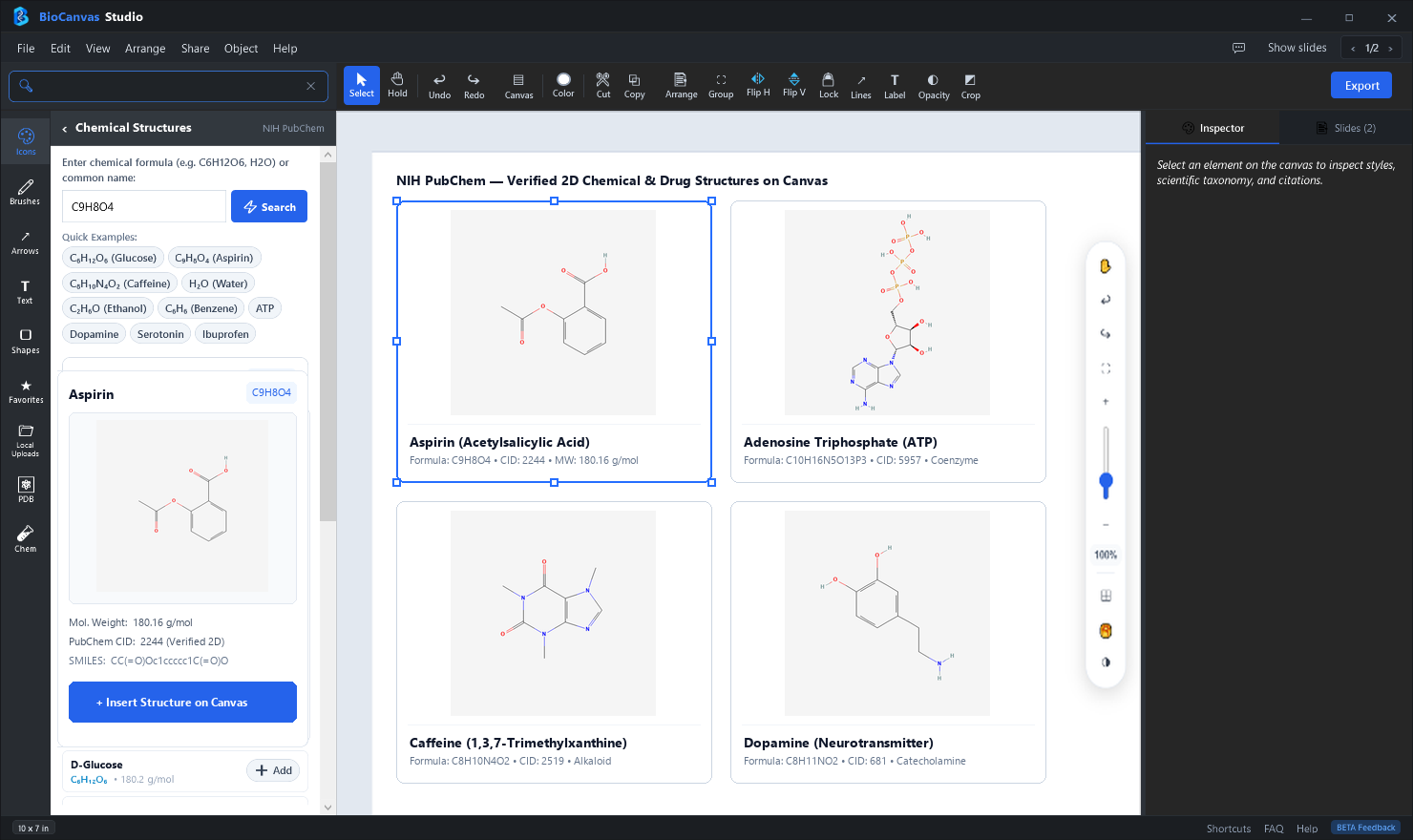1413x840 pixels.
Task: Search for the chemical formula
Action: 269,206
